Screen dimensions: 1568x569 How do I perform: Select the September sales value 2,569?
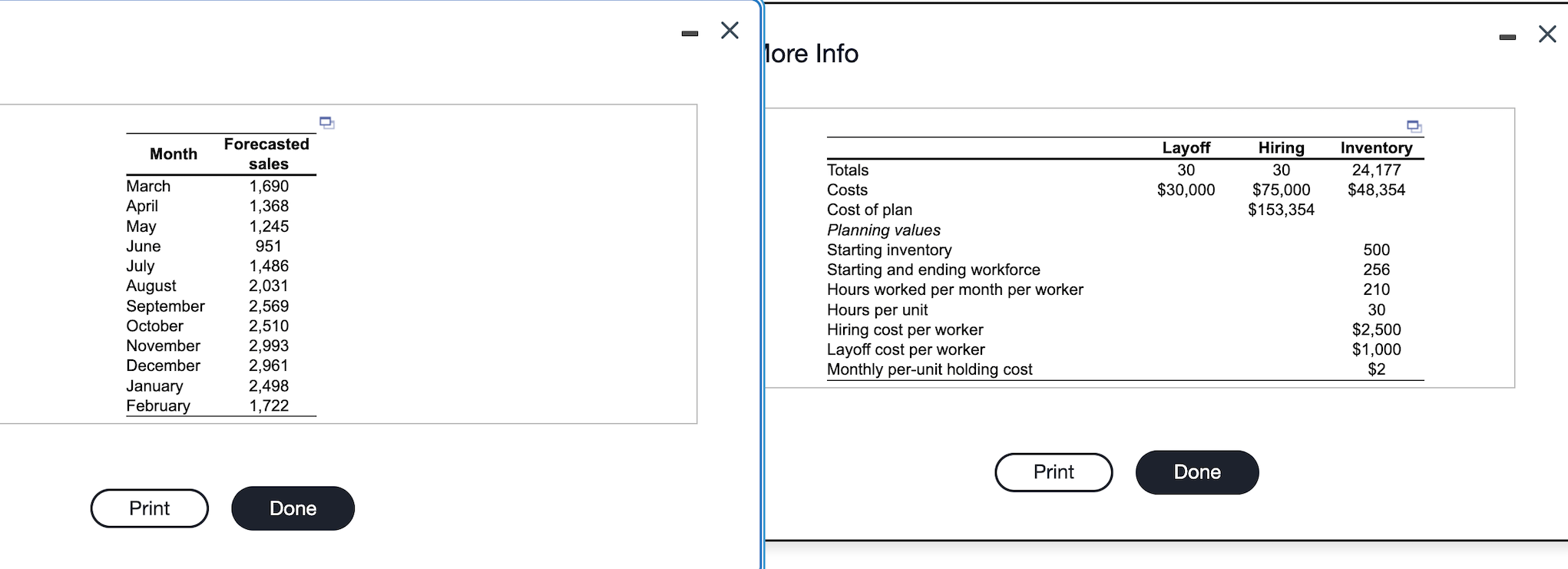pyautogui.click(x=269, y=306)
